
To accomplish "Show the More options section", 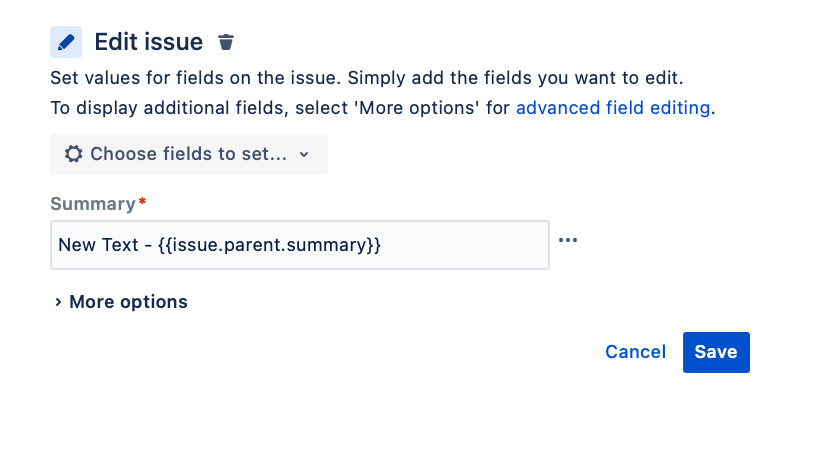I will [x=121, y=302].
